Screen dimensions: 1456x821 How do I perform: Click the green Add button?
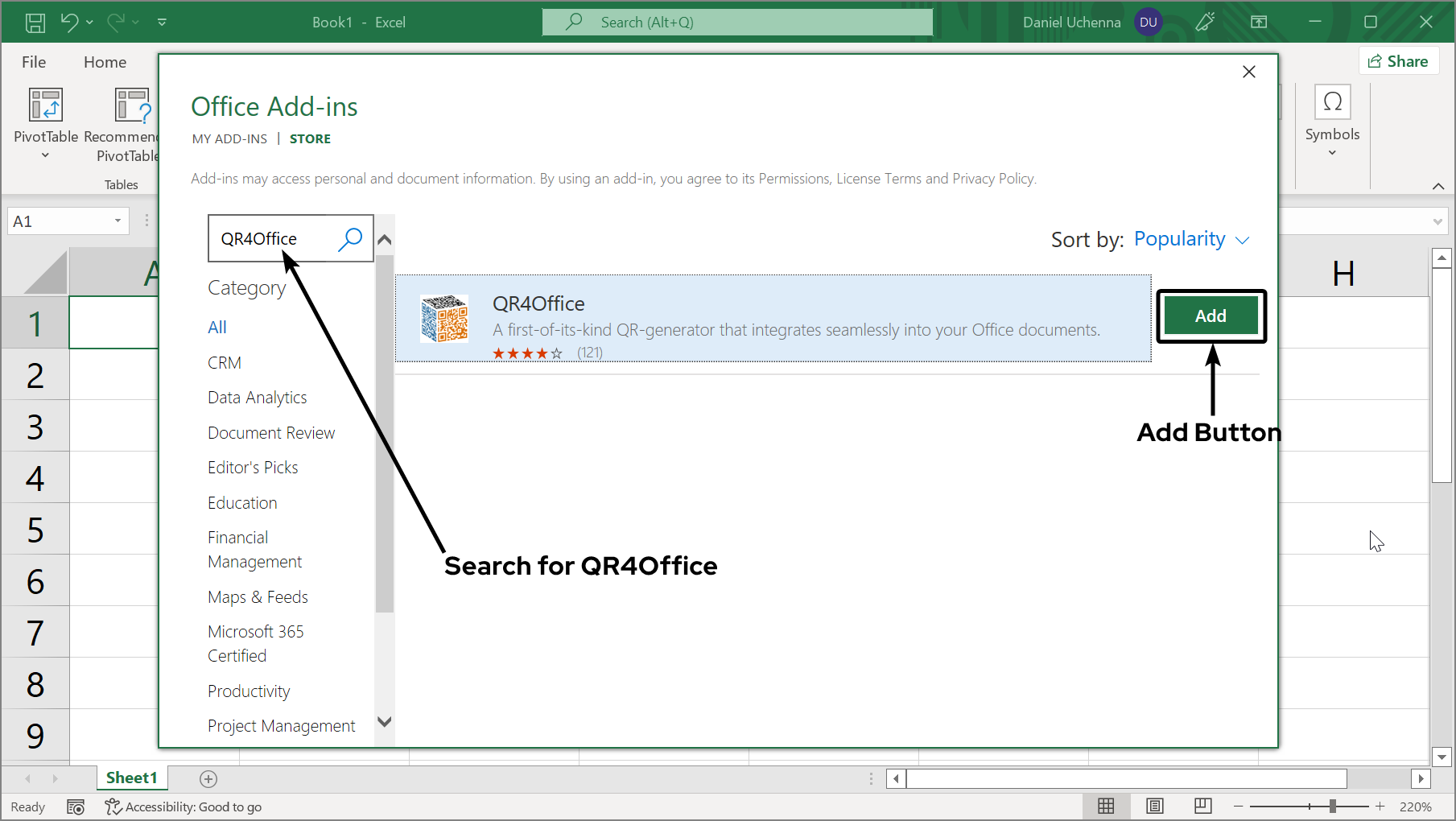click(x=1211, y=316)
